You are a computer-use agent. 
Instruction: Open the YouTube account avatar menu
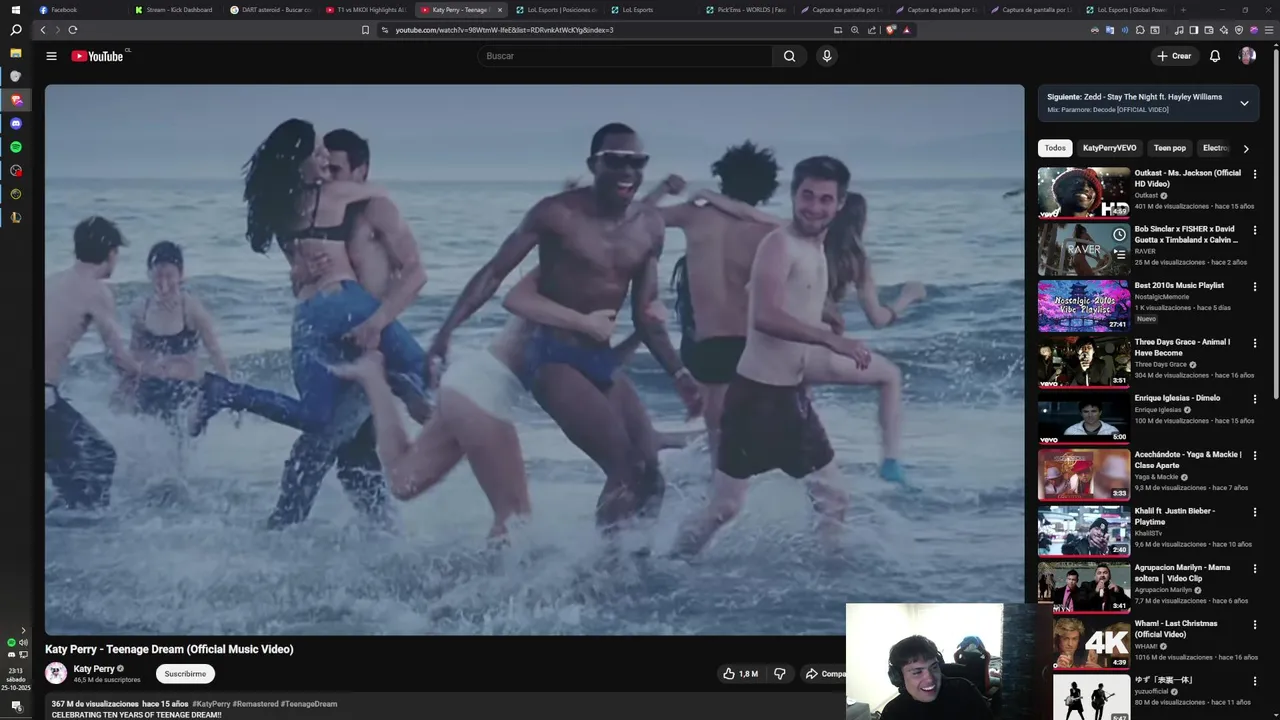click(x=1247, y=56)
